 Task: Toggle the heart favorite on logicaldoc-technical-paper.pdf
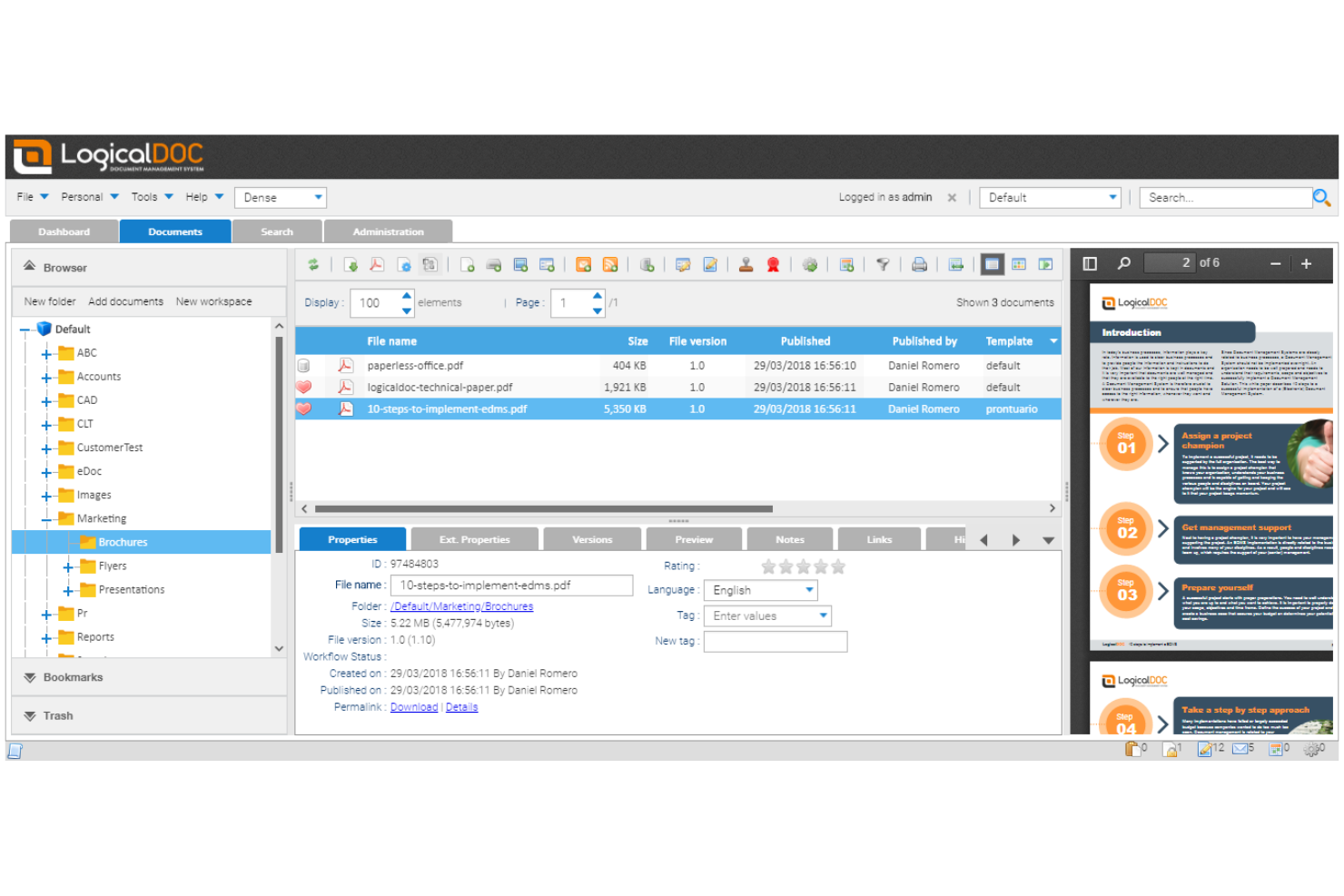tap(303, 387)
